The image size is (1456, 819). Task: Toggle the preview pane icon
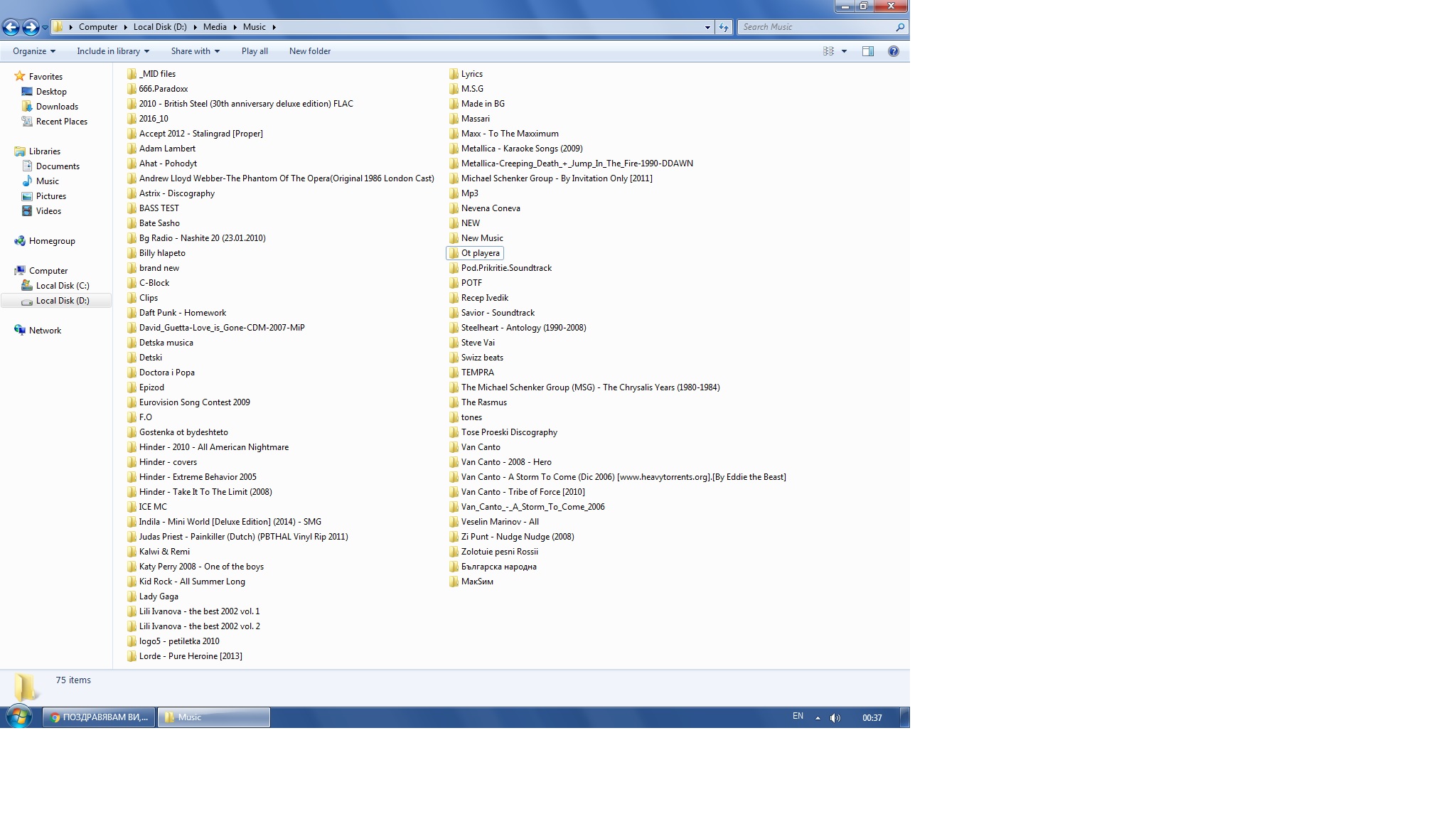pyautogui.click(x=867, y=51)
